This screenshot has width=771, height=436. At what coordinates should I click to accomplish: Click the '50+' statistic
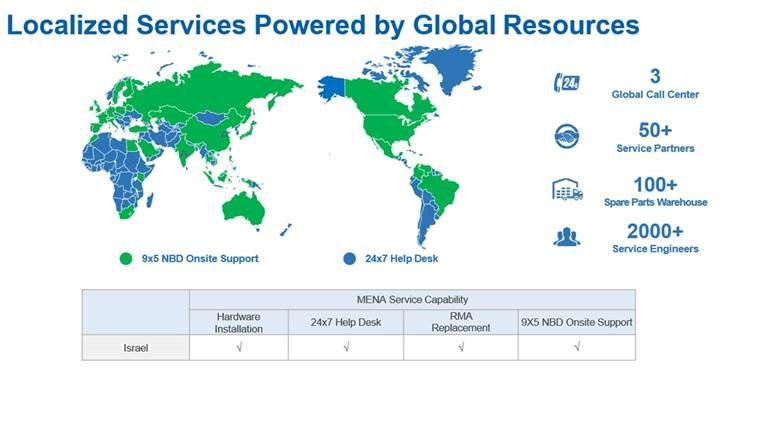click(x=655, y=130)
